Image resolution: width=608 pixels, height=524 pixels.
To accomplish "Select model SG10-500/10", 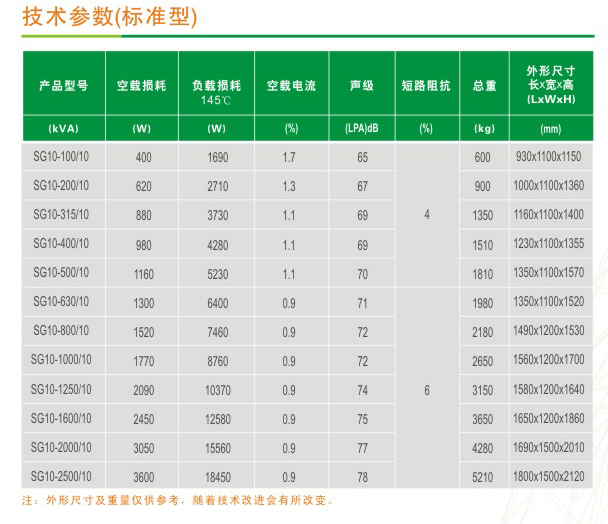I will coord(61,273).
